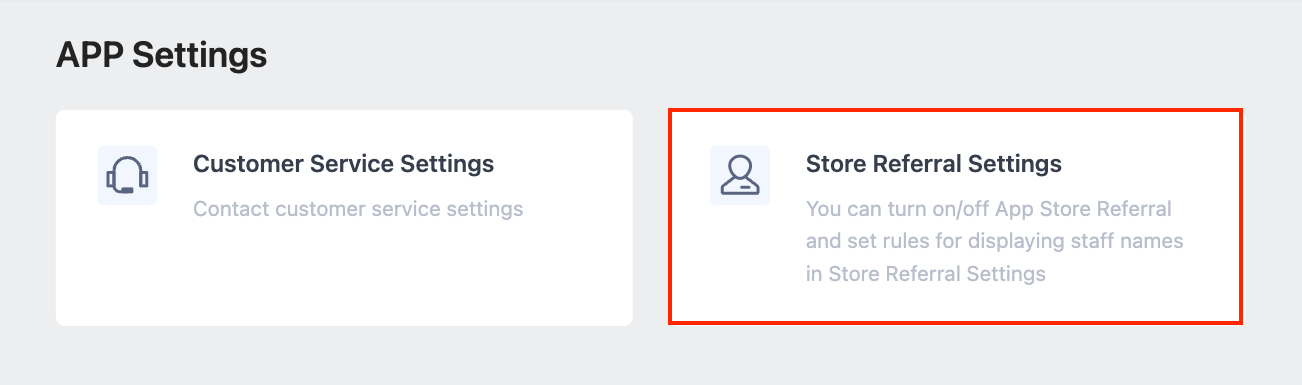1302x385 pixels.
Task: Click the 'set rules for displaying staff names' line
Action: tap(995, 241)
